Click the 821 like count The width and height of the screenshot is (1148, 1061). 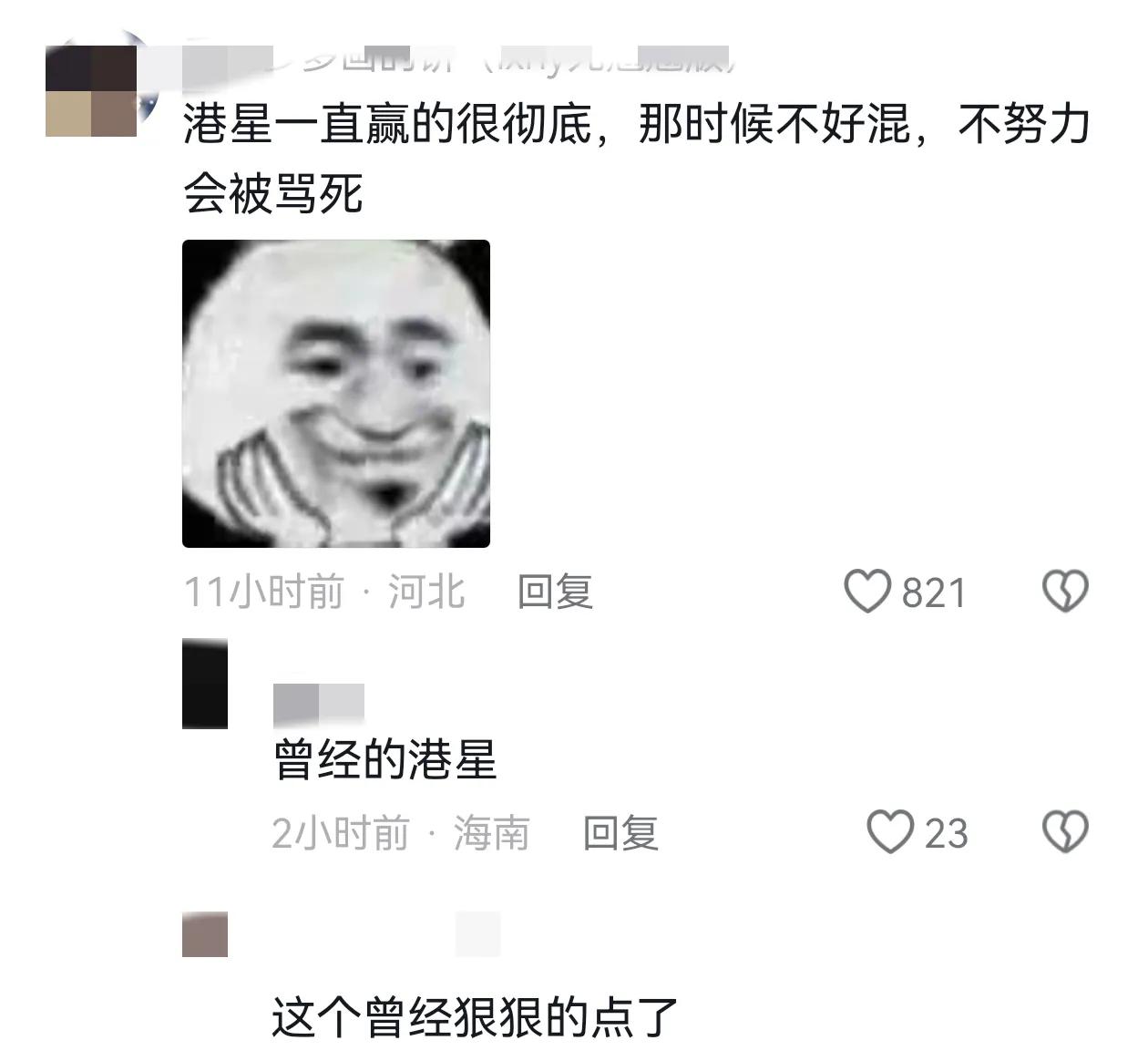(934, 593)
